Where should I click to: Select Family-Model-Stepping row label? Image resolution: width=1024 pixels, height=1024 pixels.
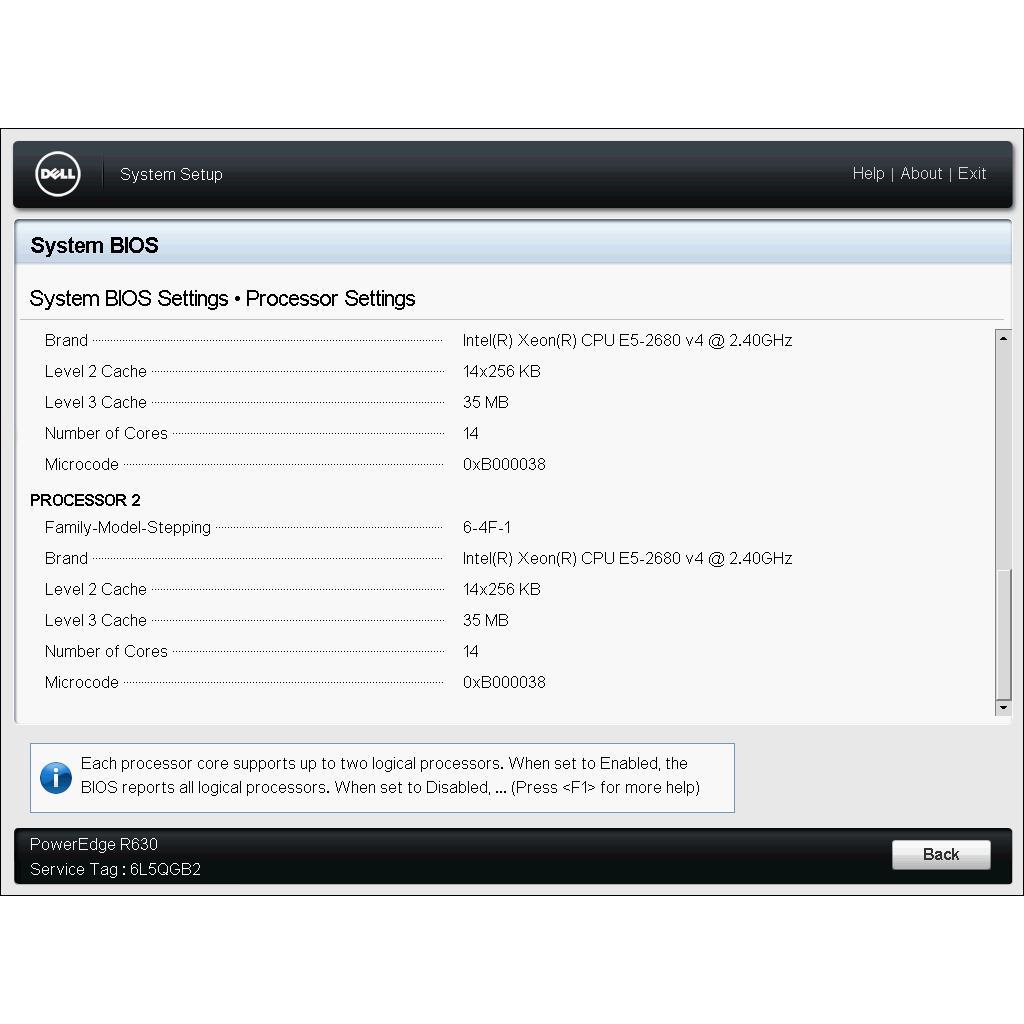[x=127, y=527]
